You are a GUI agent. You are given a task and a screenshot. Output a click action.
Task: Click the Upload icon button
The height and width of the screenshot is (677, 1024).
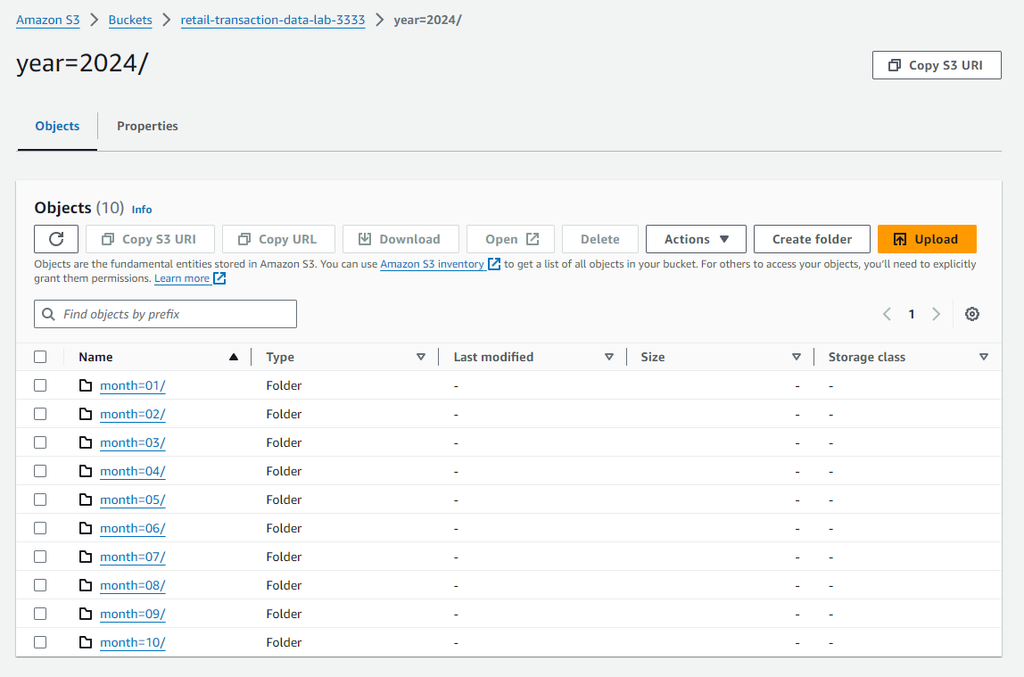click(x=926, y=238)
